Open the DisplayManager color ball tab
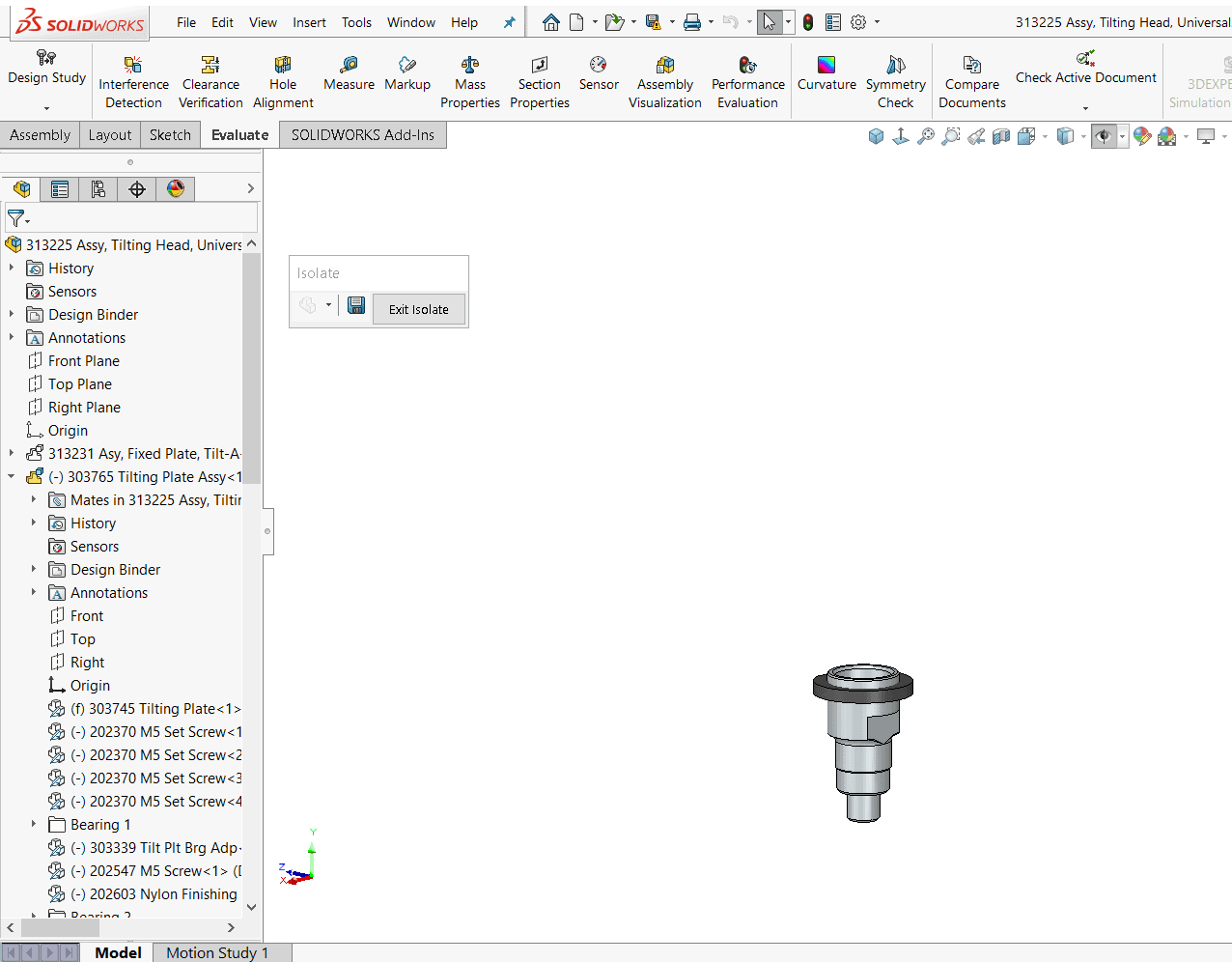This screenshot has width=1232, height=962. point(176,189)
